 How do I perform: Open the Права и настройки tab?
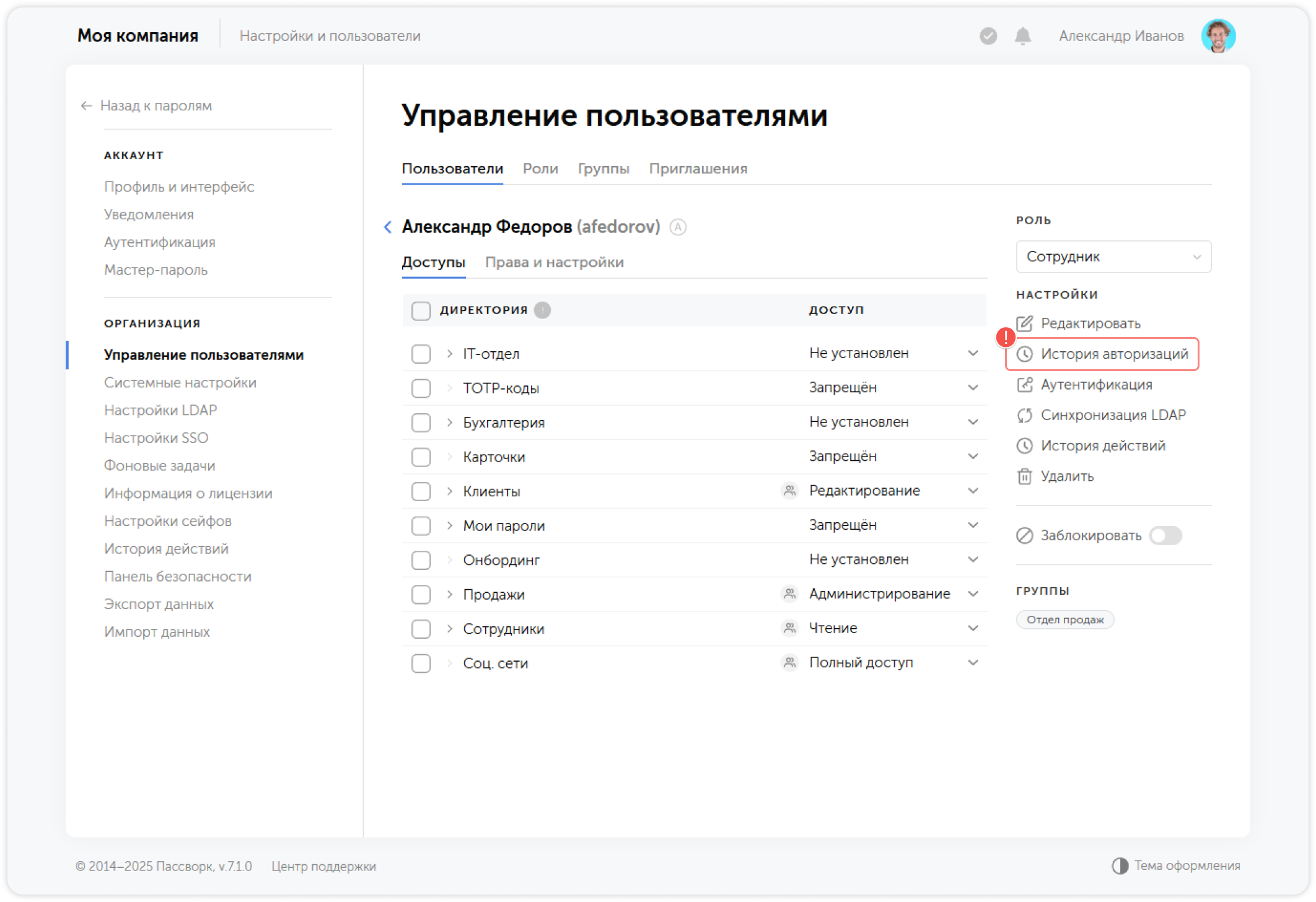click(555, 262)
